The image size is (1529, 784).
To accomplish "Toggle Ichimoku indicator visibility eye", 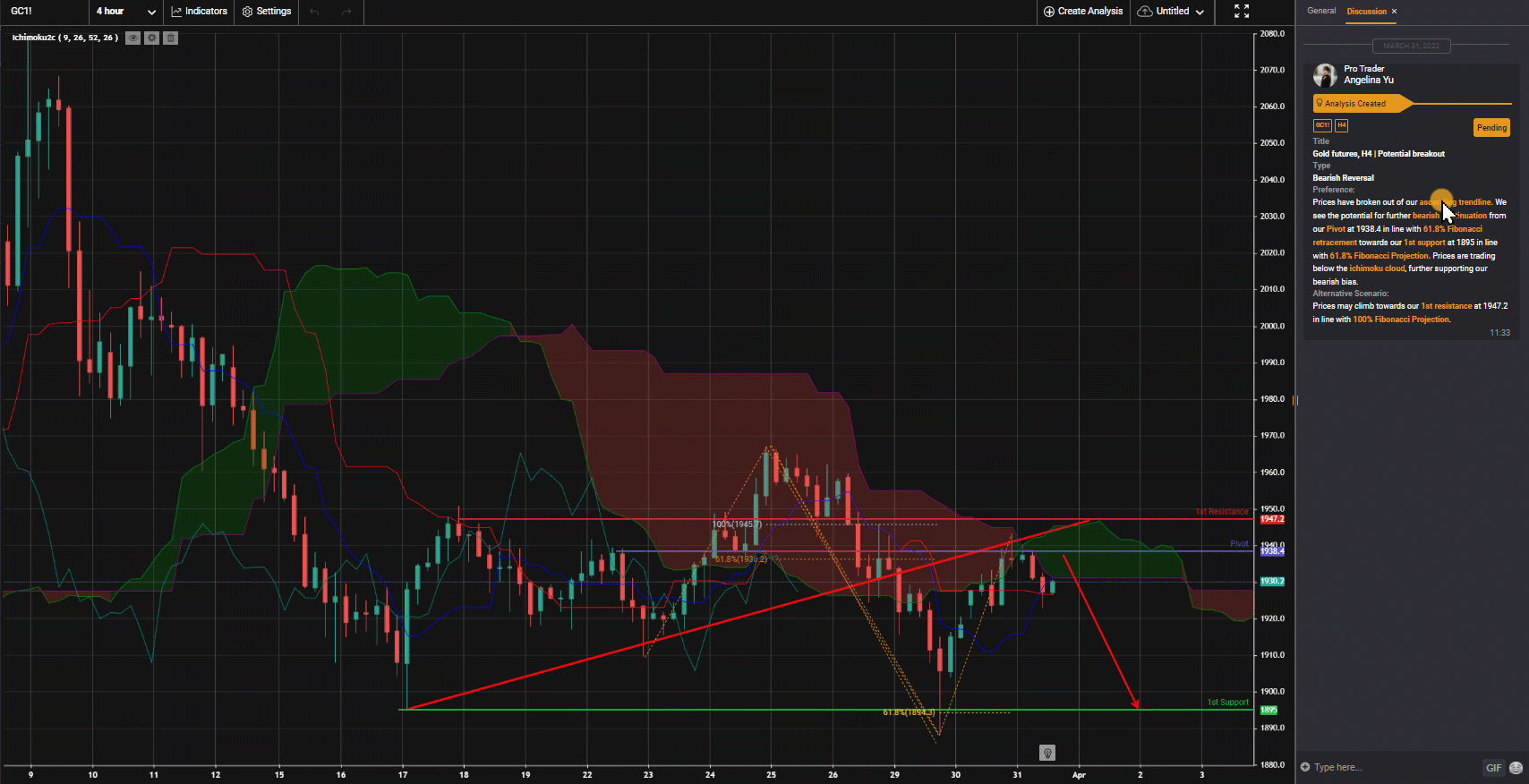I will (x=132, y=38).
